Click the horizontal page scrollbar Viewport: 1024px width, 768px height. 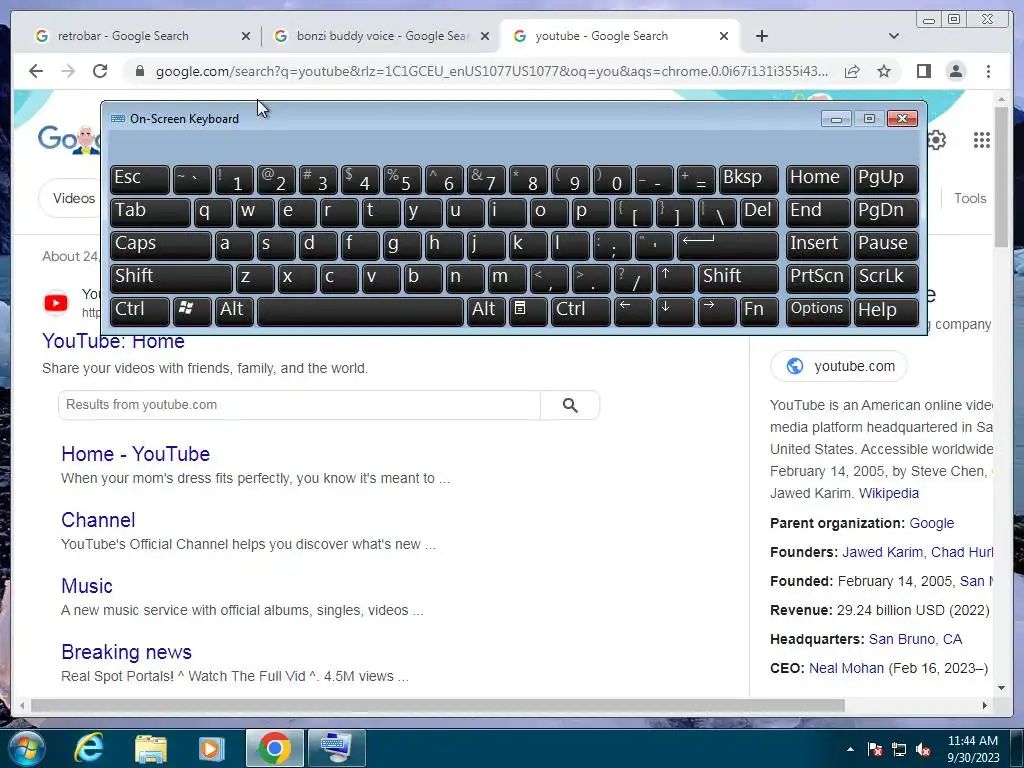(x=438, y=705)
